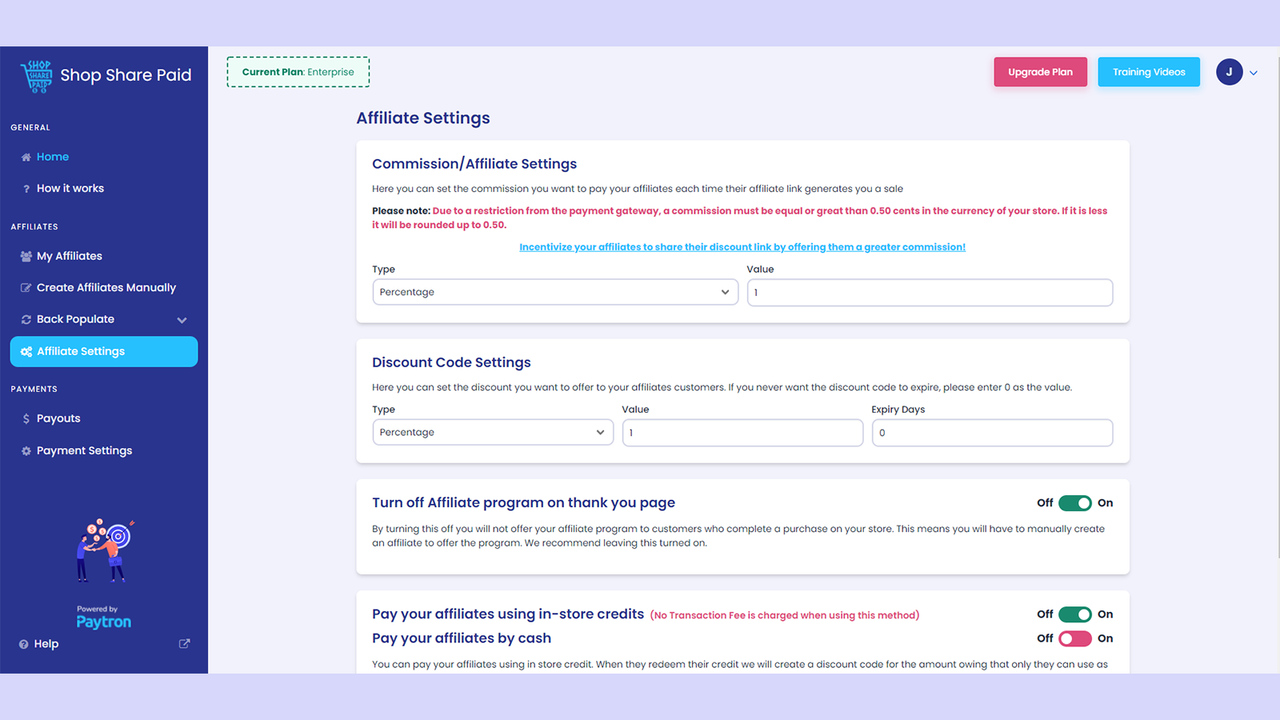Toggle the in-store credits payment switch
1280x720 pixels.
pyautogui.click(x=1075, y=614)
